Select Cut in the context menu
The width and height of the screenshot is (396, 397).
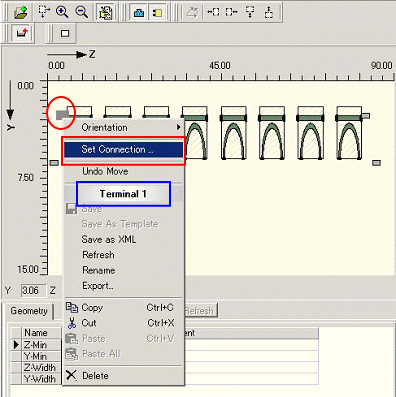(123, 323)
